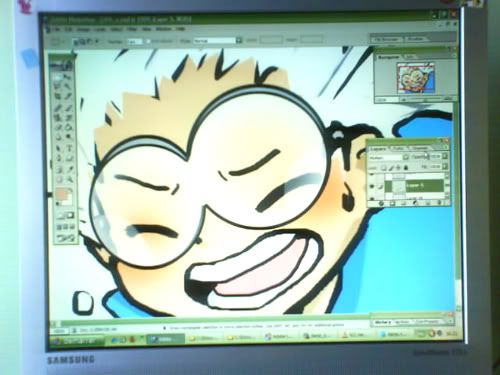
Task: Hide Layer 3 using its eye icon
Action: [372, 186]
